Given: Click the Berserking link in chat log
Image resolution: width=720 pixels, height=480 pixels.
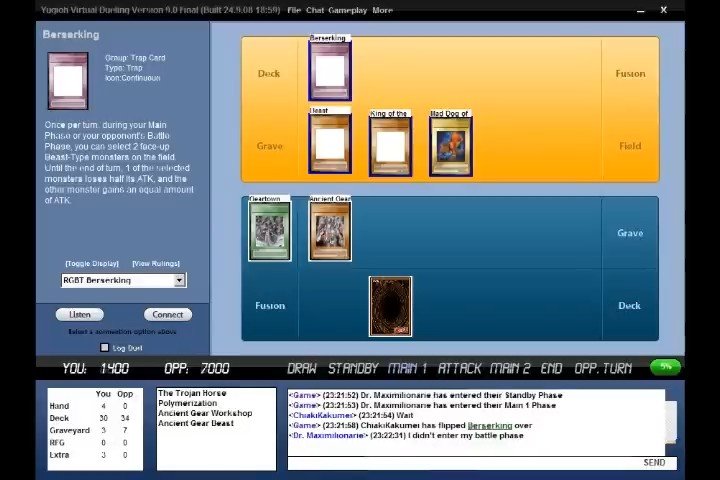Looking at the screenshot, I should pos(489,426).
